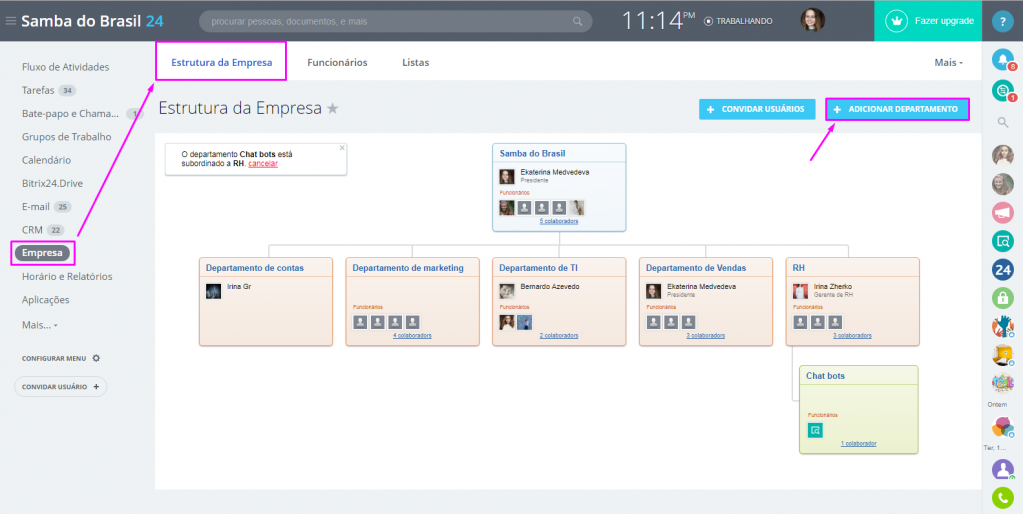Open the green padlock chat icon
Image resolution: width=1023 pixels, height=514 pixels.
click(x=1003, y=298)
